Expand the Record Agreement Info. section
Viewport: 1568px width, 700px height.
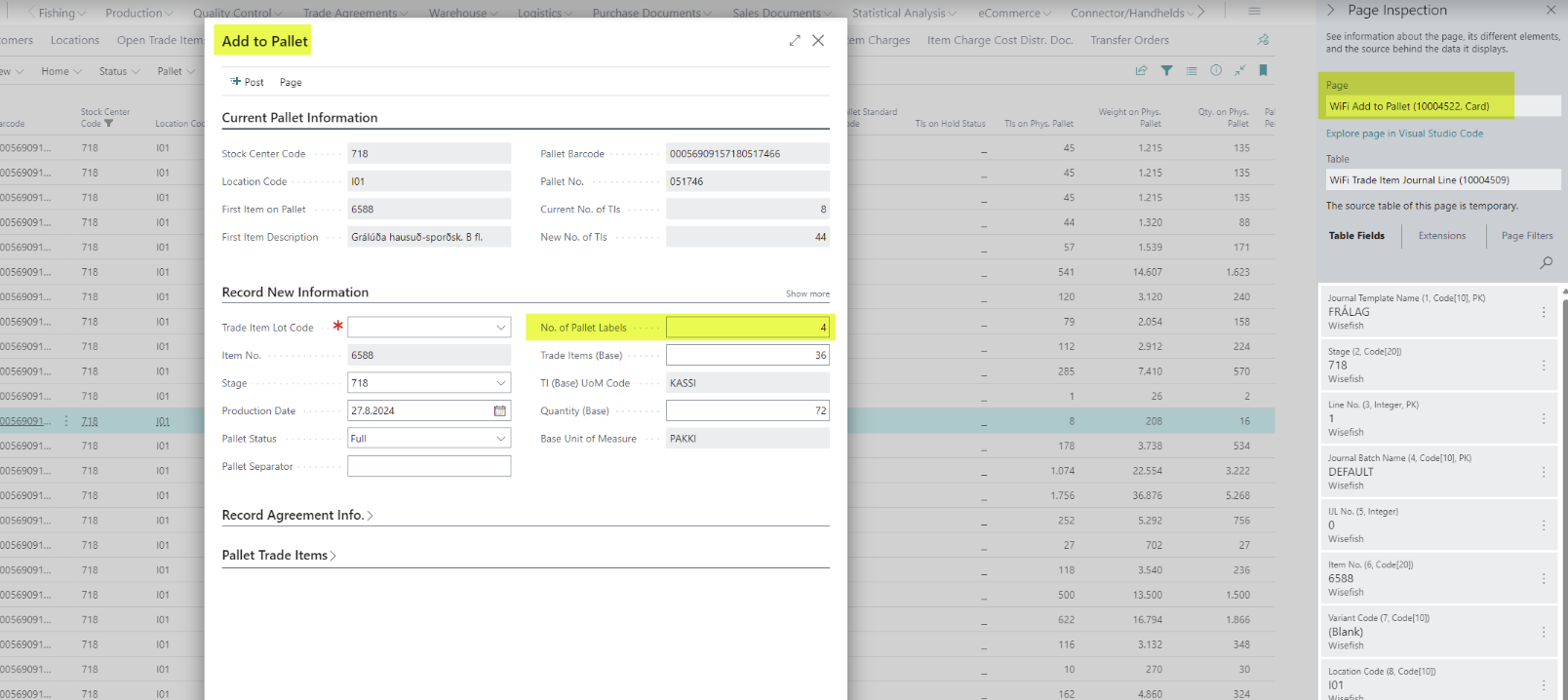[x=297, y=515]
